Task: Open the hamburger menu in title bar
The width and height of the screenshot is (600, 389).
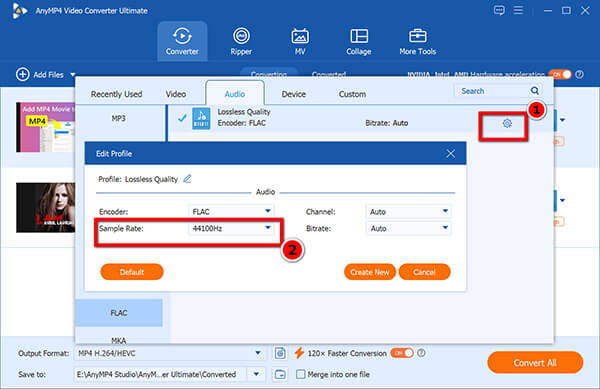Action: point(518,10)
